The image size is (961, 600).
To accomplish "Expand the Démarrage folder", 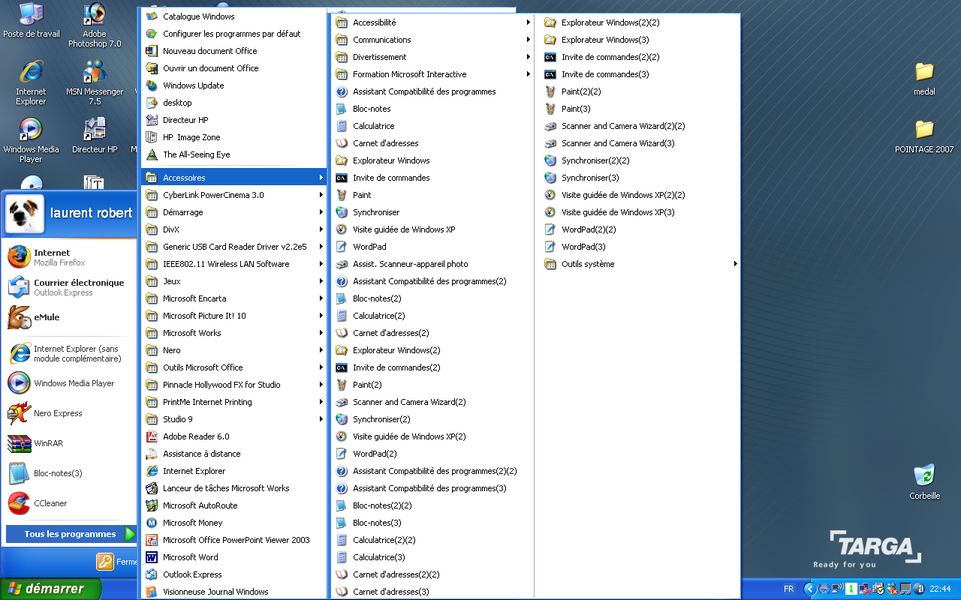I will coord(233,212).
